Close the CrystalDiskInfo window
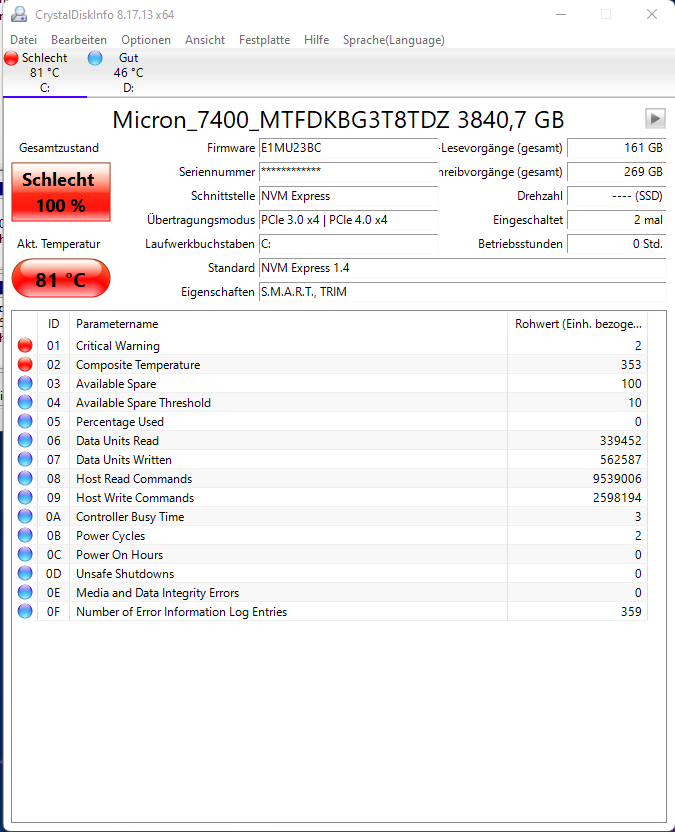 pos(652,14)
